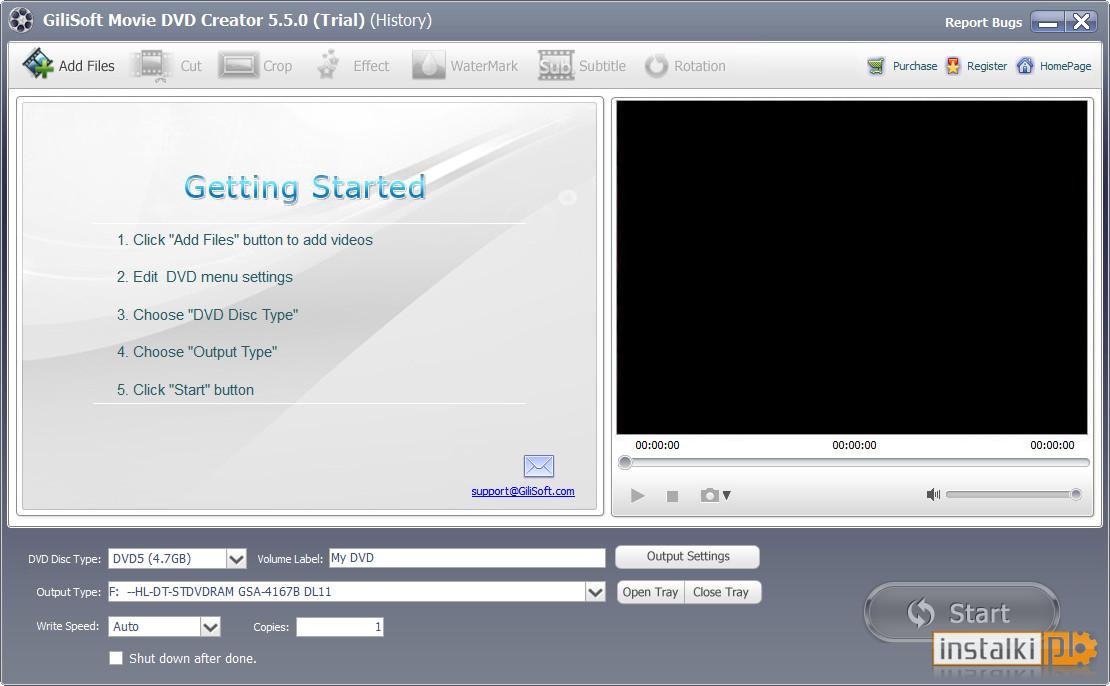The image size is (1110, 686).
Task: Click the Start button
Action: click(961, 612)
